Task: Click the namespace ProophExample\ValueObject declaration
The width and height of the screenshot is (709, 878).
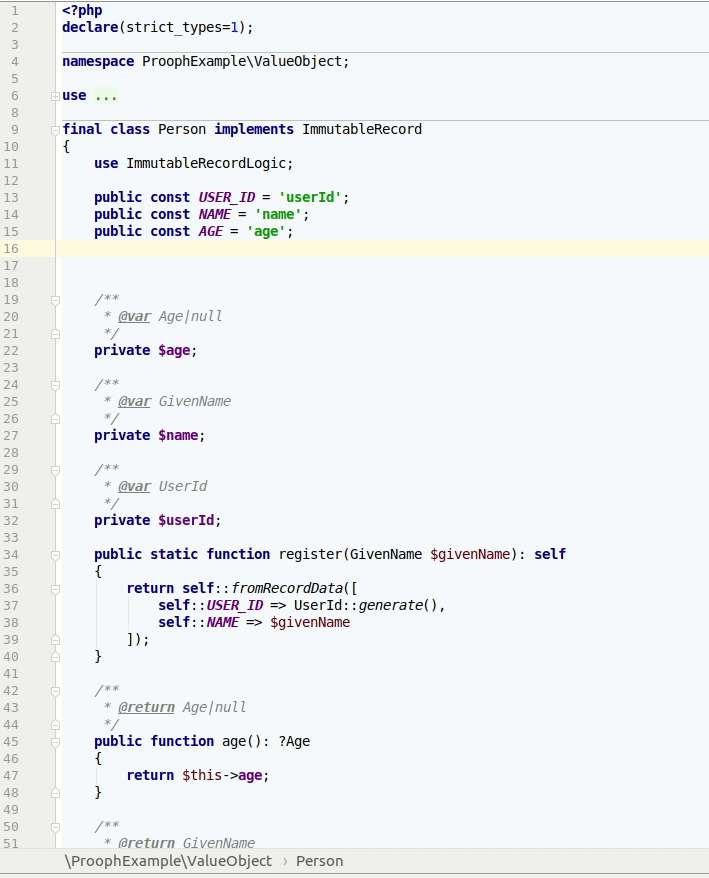Action: (x=206, y=62)
